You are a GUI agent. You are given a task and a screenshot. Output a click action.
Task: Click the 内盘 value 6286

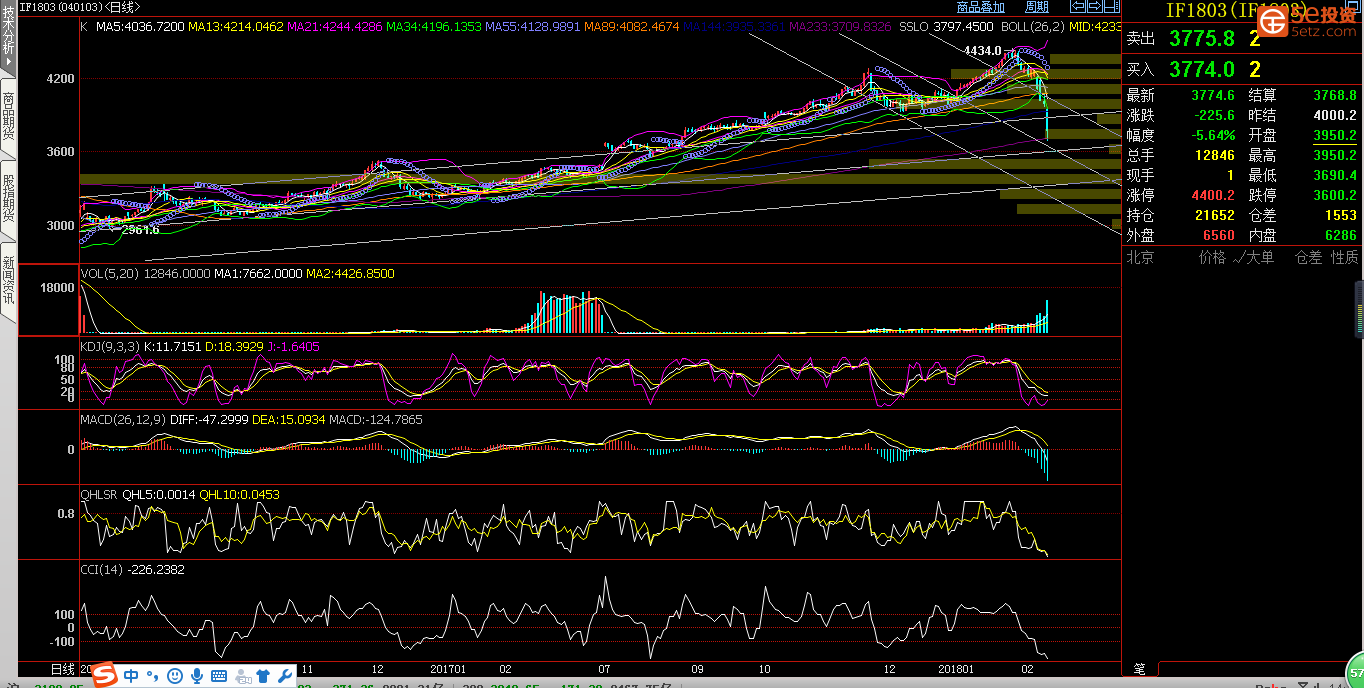click(1341, 235)
